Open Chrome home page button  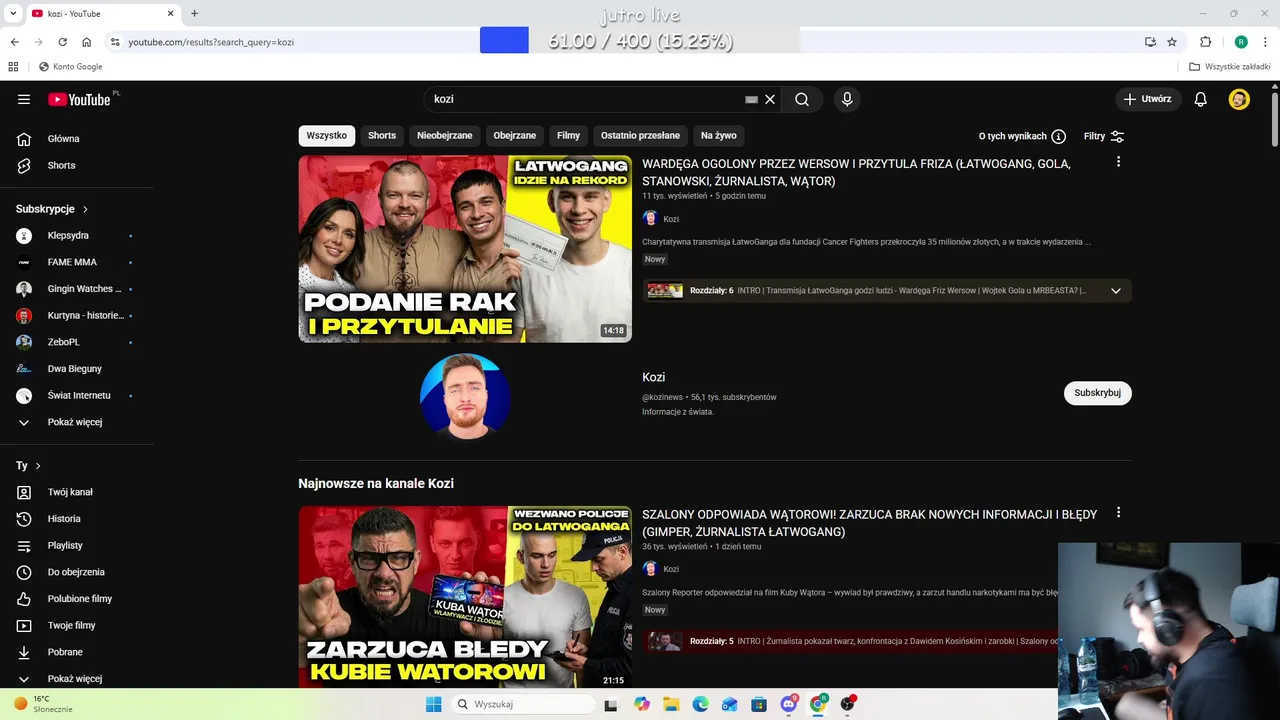87,42
